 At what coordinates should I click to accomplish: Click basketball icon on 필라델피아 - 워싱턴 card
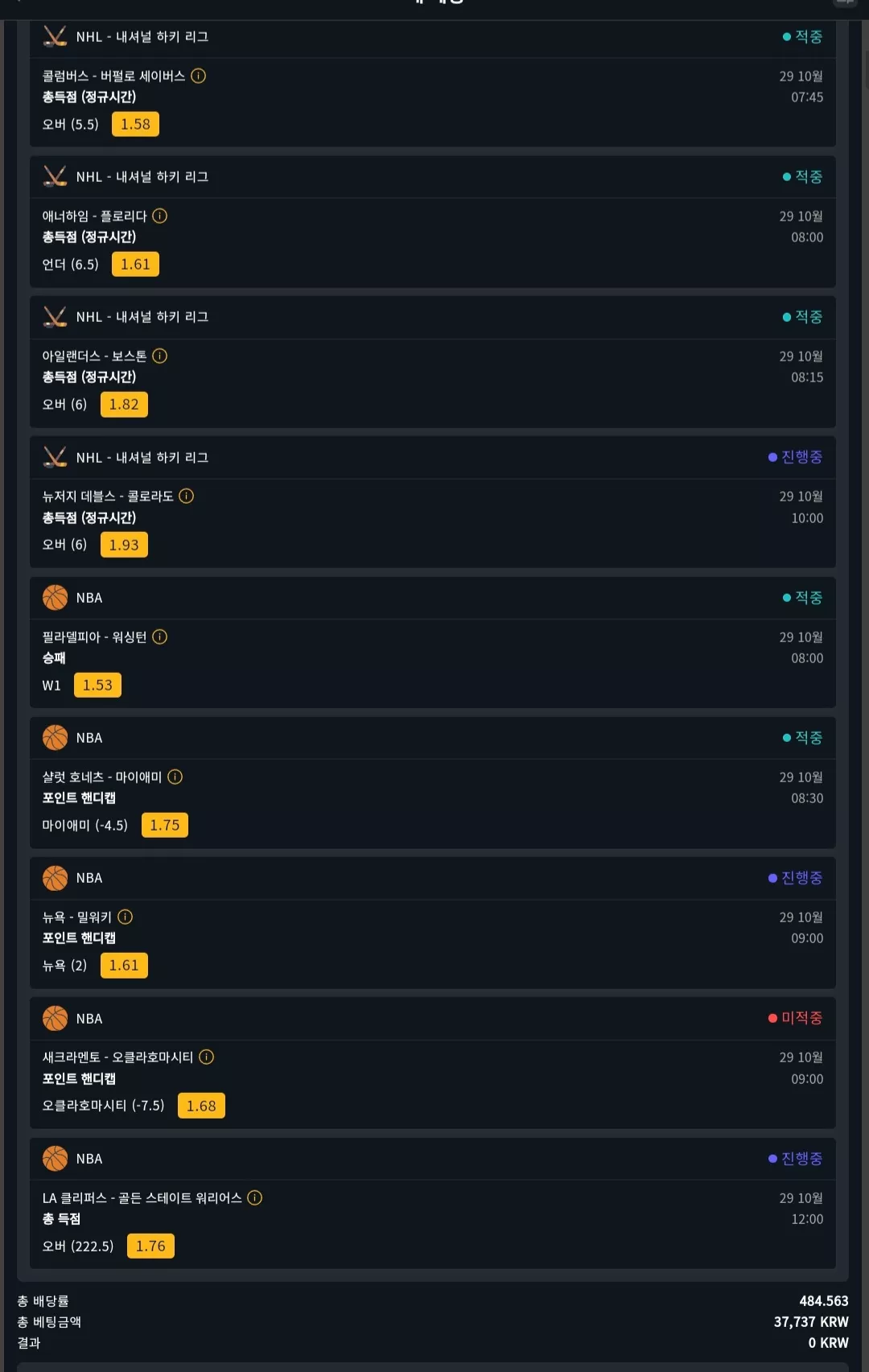(x=55, y=597)
